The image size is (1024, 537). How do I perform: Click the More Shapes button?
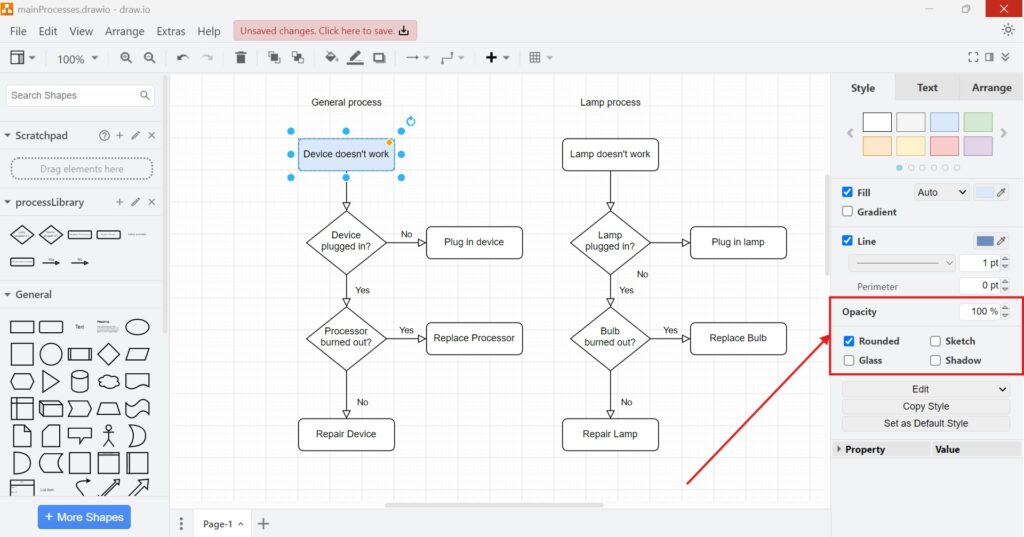[84, 517]
